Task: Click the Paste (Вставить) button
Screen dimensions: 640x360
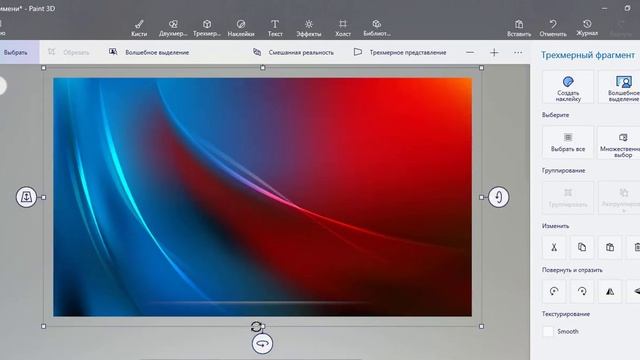Action: point(519,28)
